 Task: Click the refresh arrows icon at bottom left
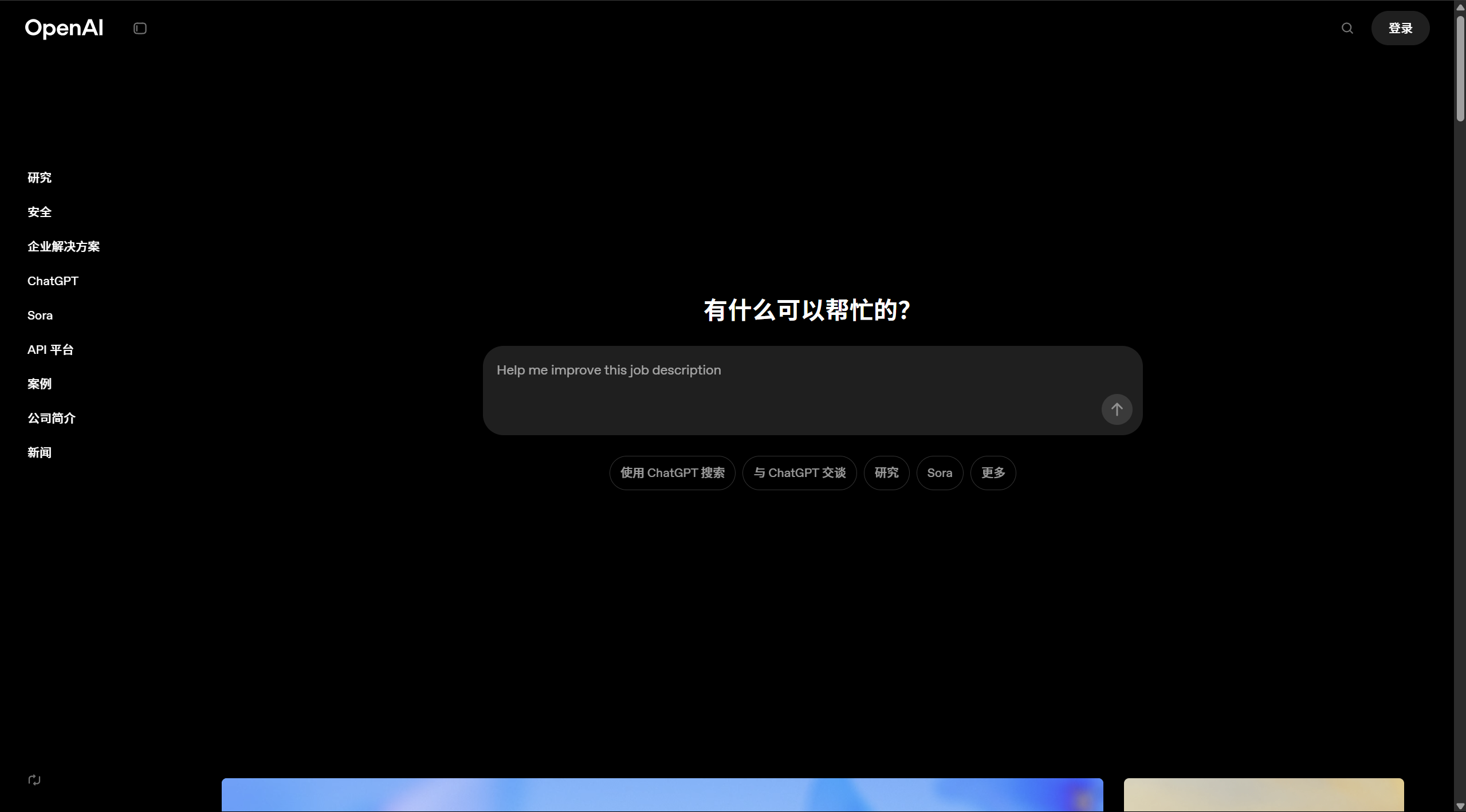(x=34, y=780)
